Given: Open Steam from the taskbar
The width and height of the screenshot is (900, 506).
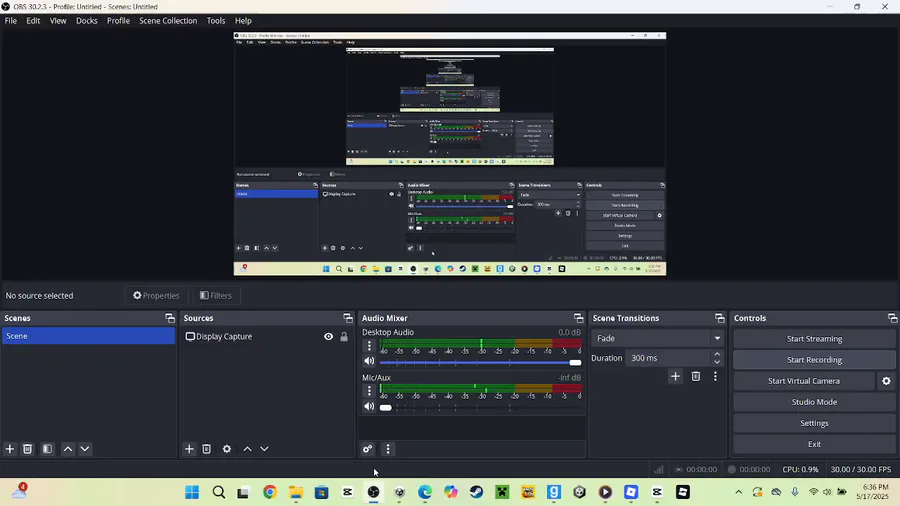Looking at the screenshot, I should [x=476, y=492].
